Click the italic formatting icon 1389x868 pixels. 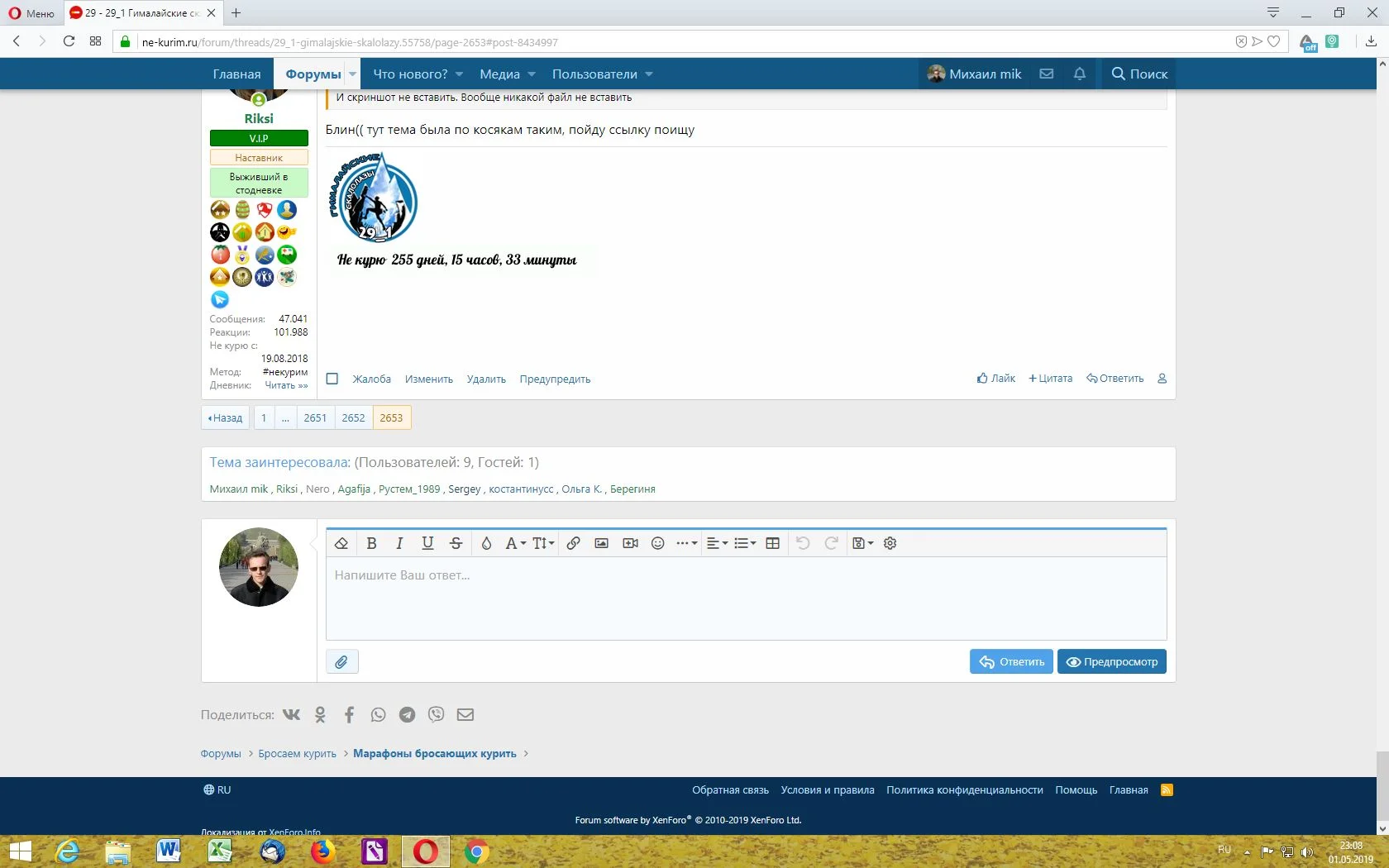pos(399,543)
